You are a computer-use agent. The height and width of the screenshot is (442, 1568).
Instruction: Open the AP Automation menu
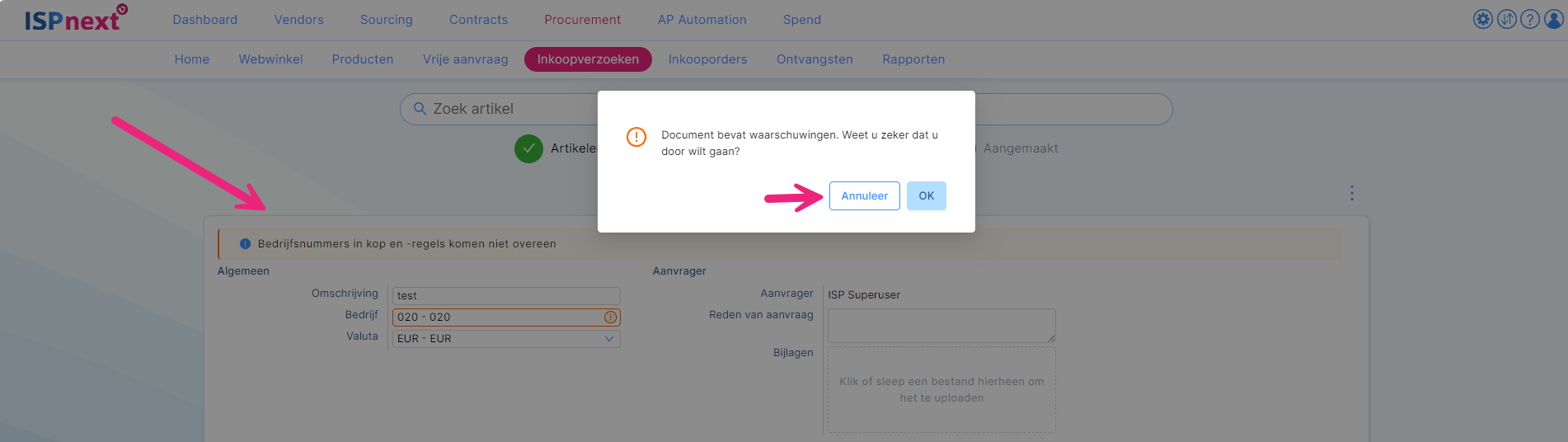point(702,20)
